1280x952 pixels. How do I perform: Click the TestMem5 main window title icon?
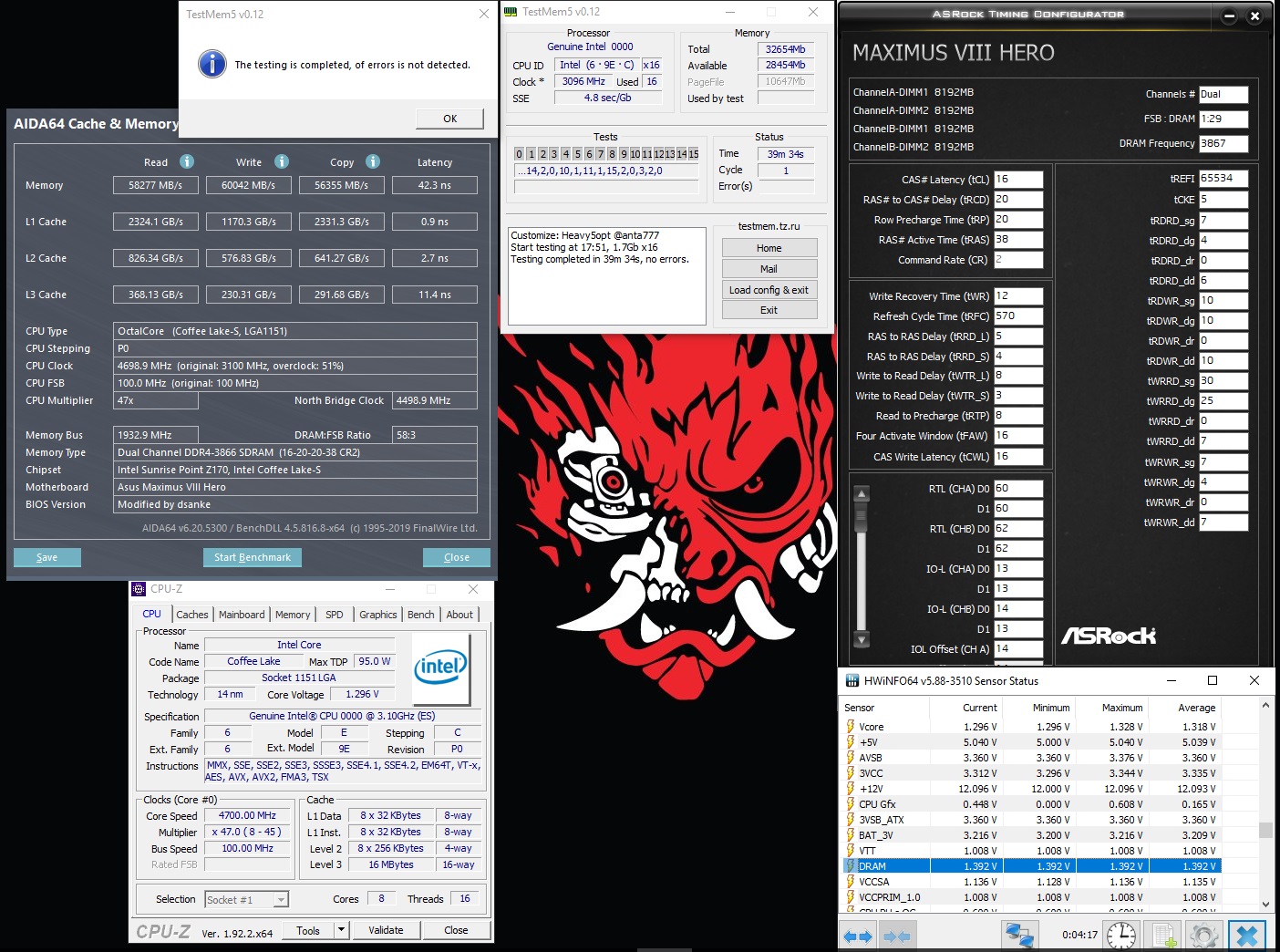coord(511,12)
